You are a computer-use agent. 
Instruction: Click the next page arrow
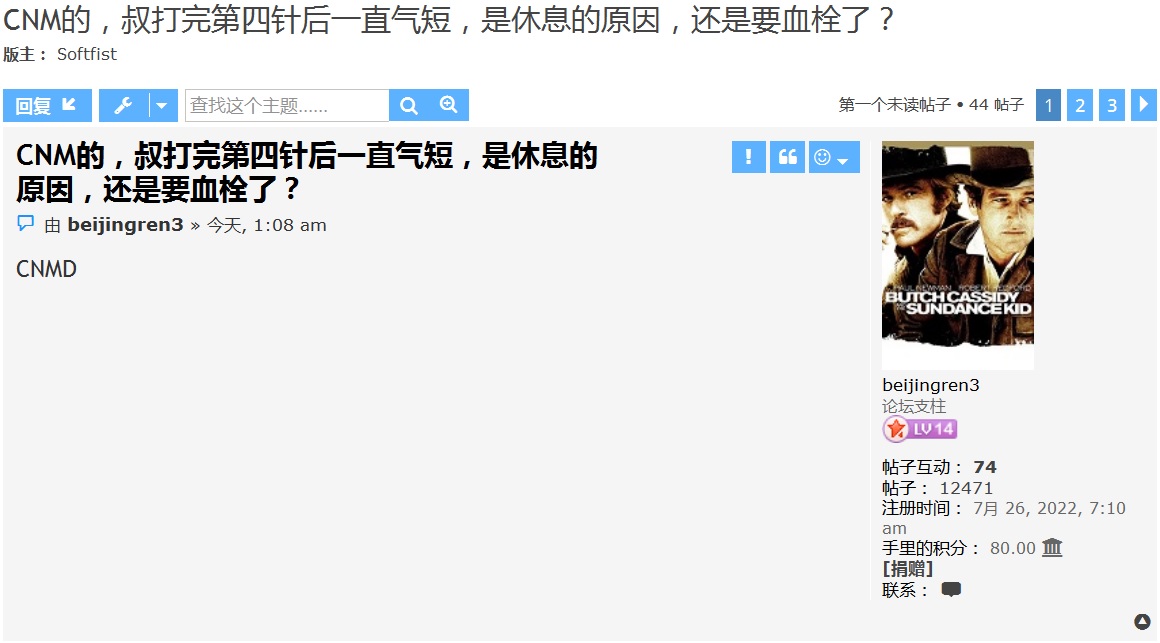coord(1144,105)
